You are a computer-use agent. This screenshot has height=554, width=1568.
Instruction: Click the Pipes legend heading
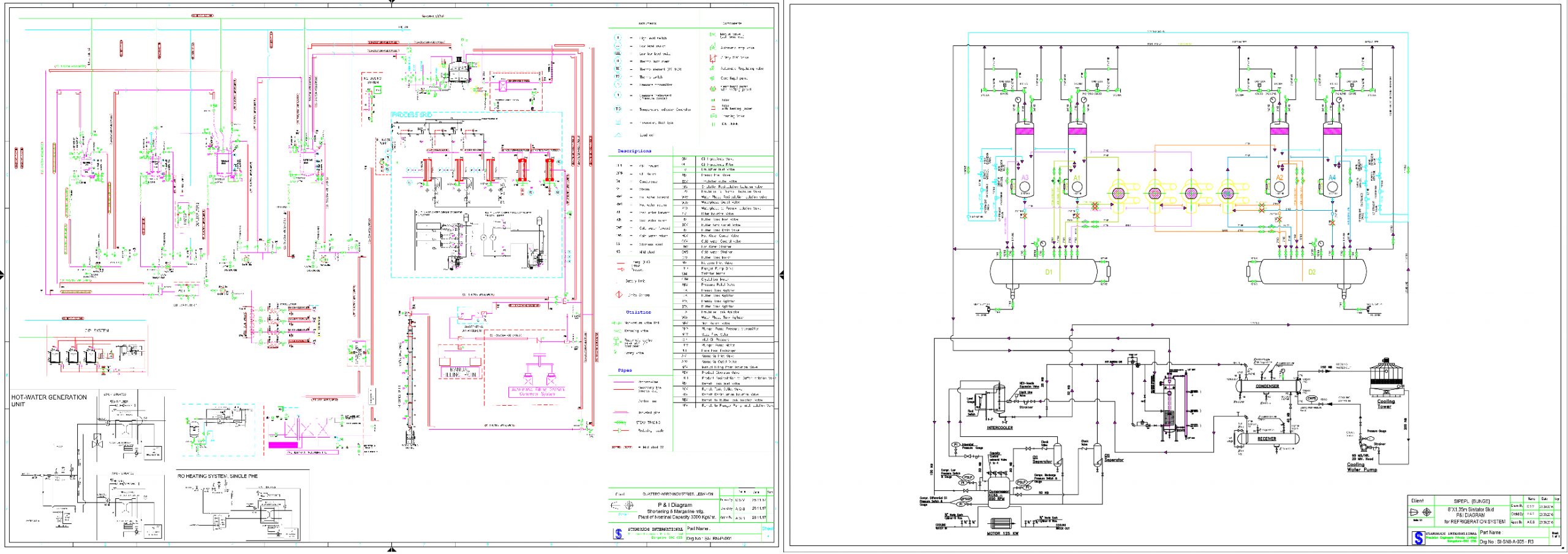coord(625,370)
